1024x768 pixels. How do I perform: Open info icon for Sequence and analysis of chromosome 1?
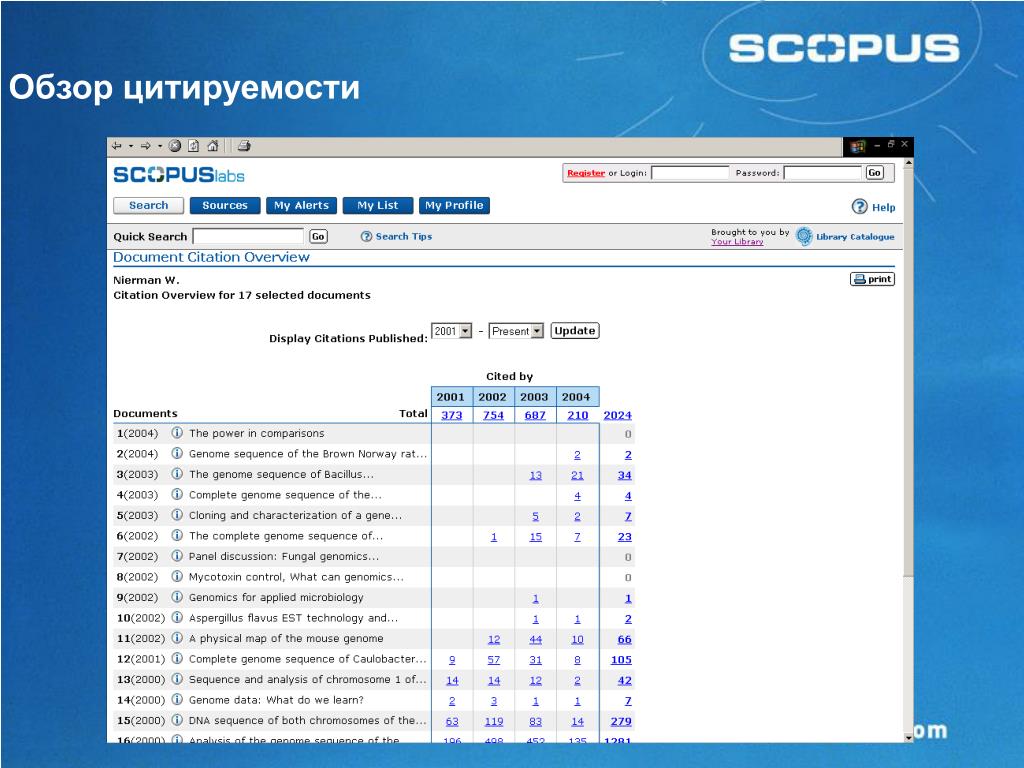click(x=177, y=679)
